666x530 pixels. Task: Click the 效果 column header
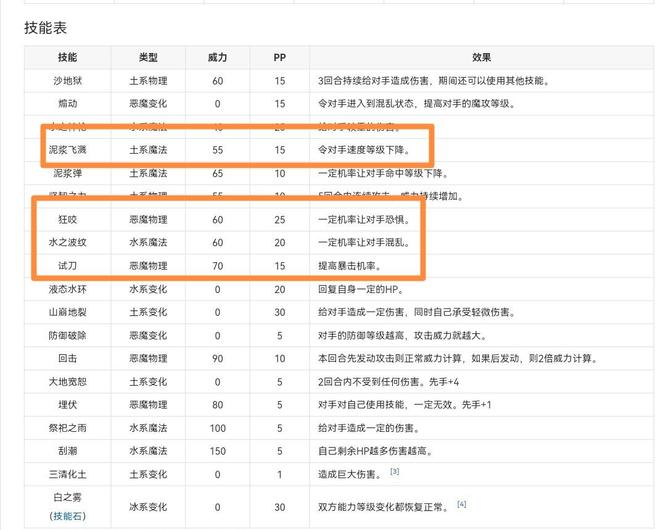coord(481,58)
